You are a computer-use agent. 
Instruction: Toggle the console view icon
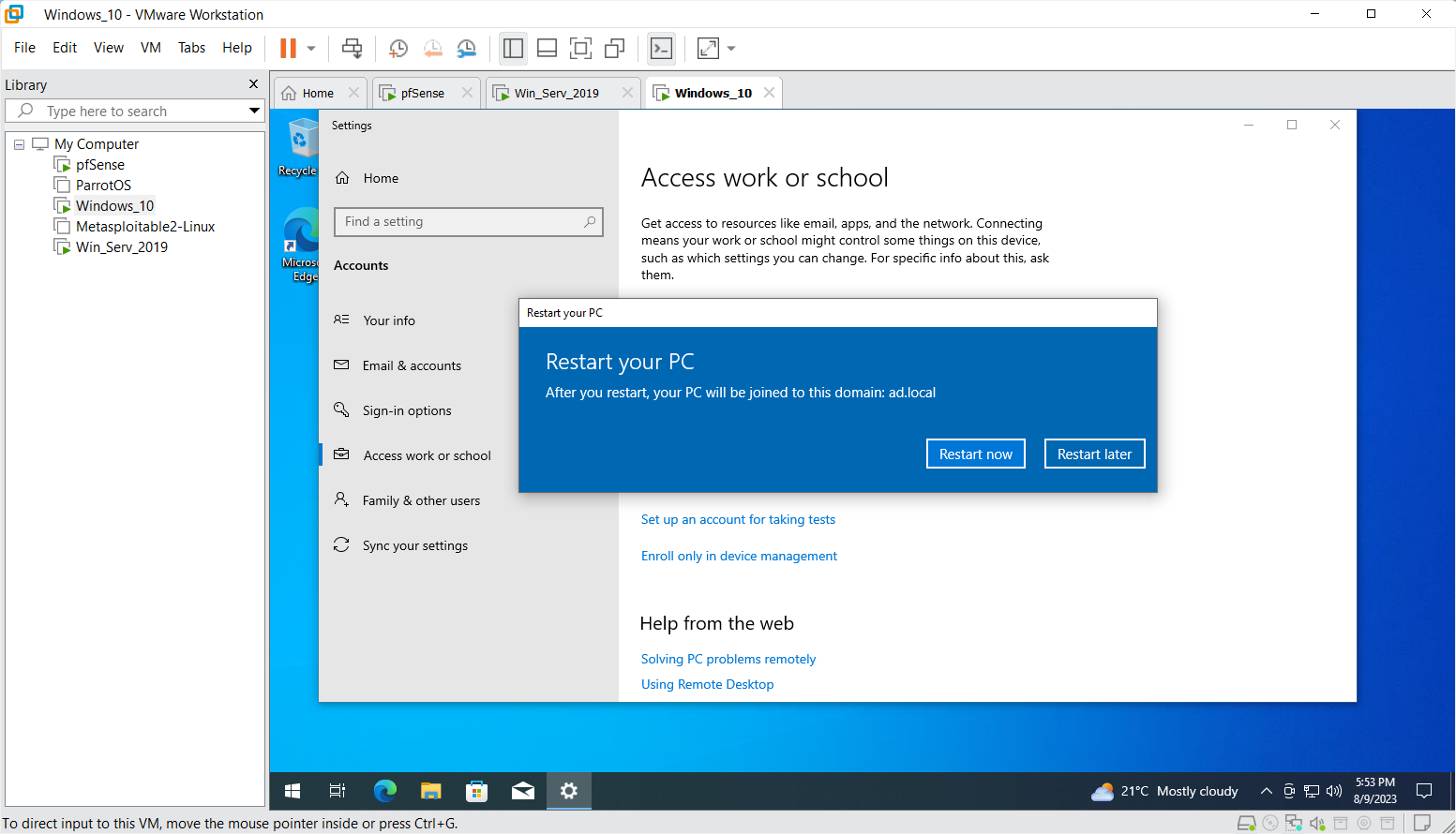(662, 48)
